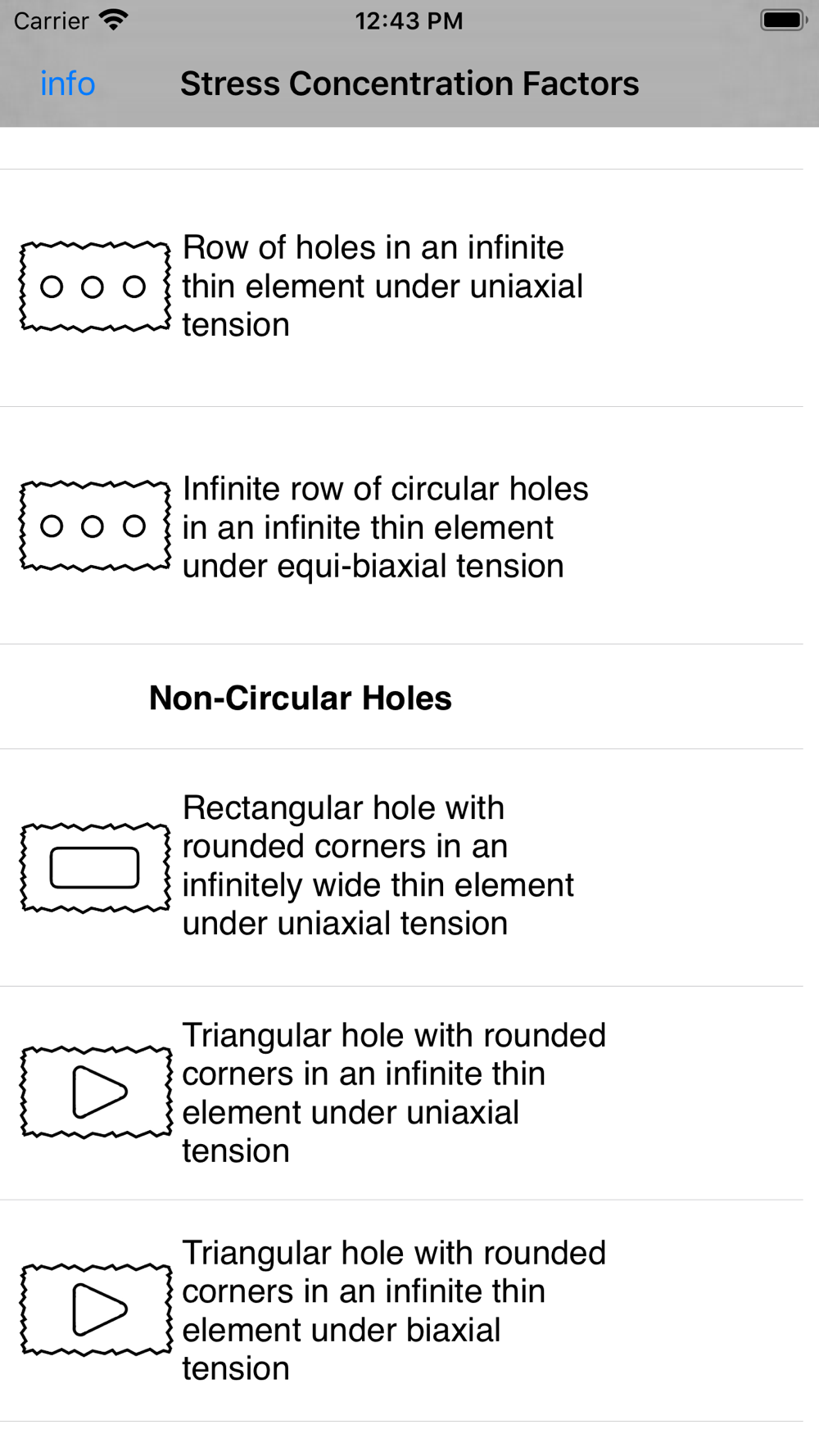
Task: Tap triangular hole icon for biaxial tension
Action: 97,1309
